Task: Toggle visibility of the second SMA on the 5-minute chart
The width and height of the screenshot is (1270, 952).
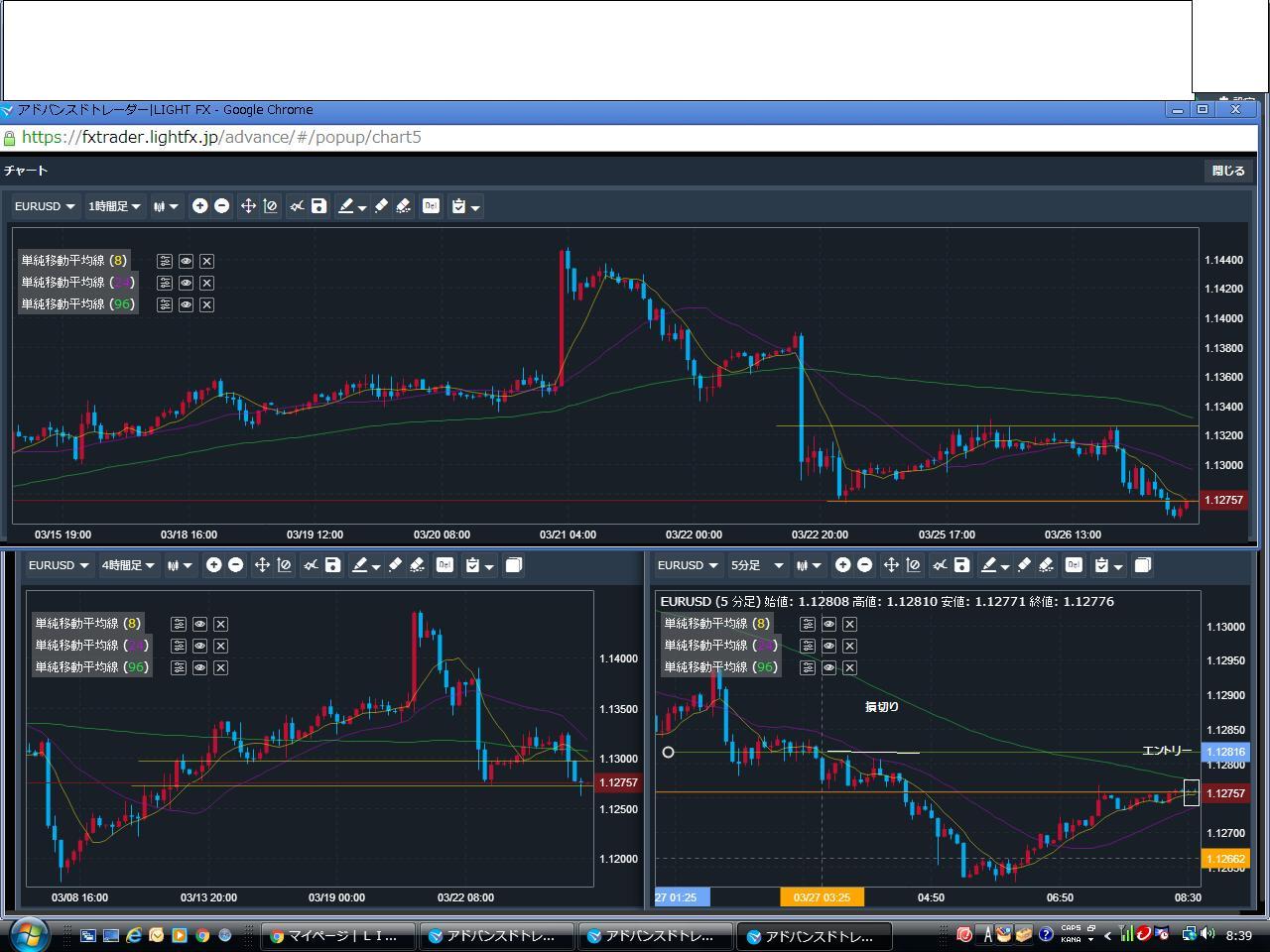Action: click(828, 646)
